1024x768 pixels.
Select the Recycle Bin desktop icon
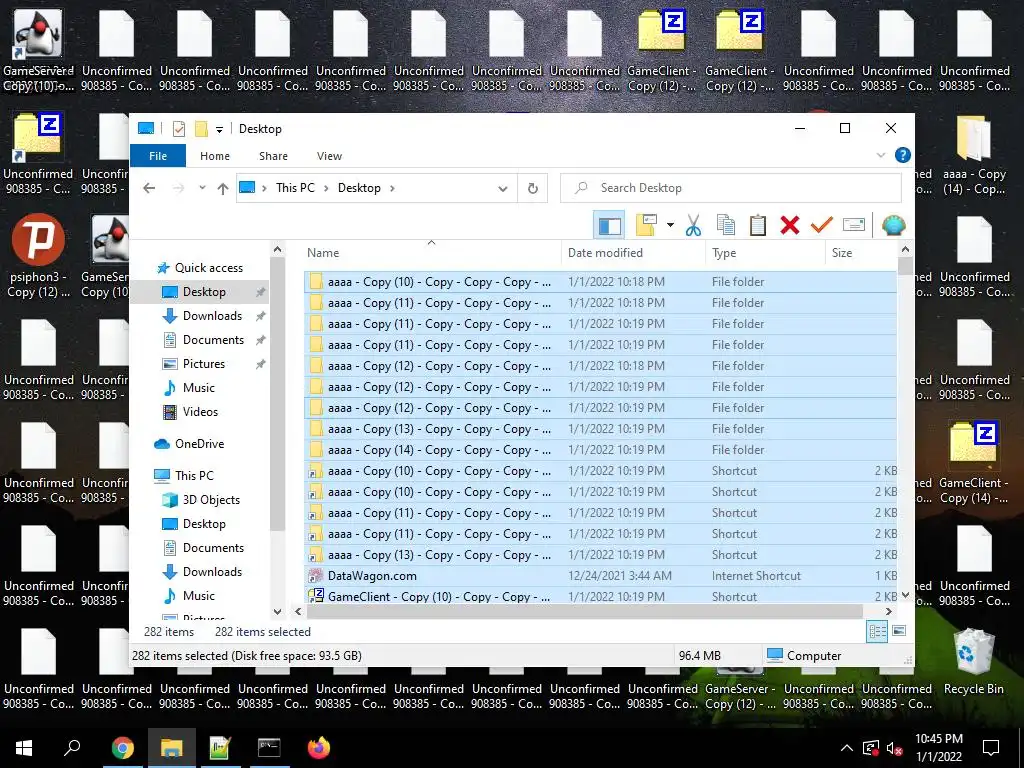[x=973, y=663]
